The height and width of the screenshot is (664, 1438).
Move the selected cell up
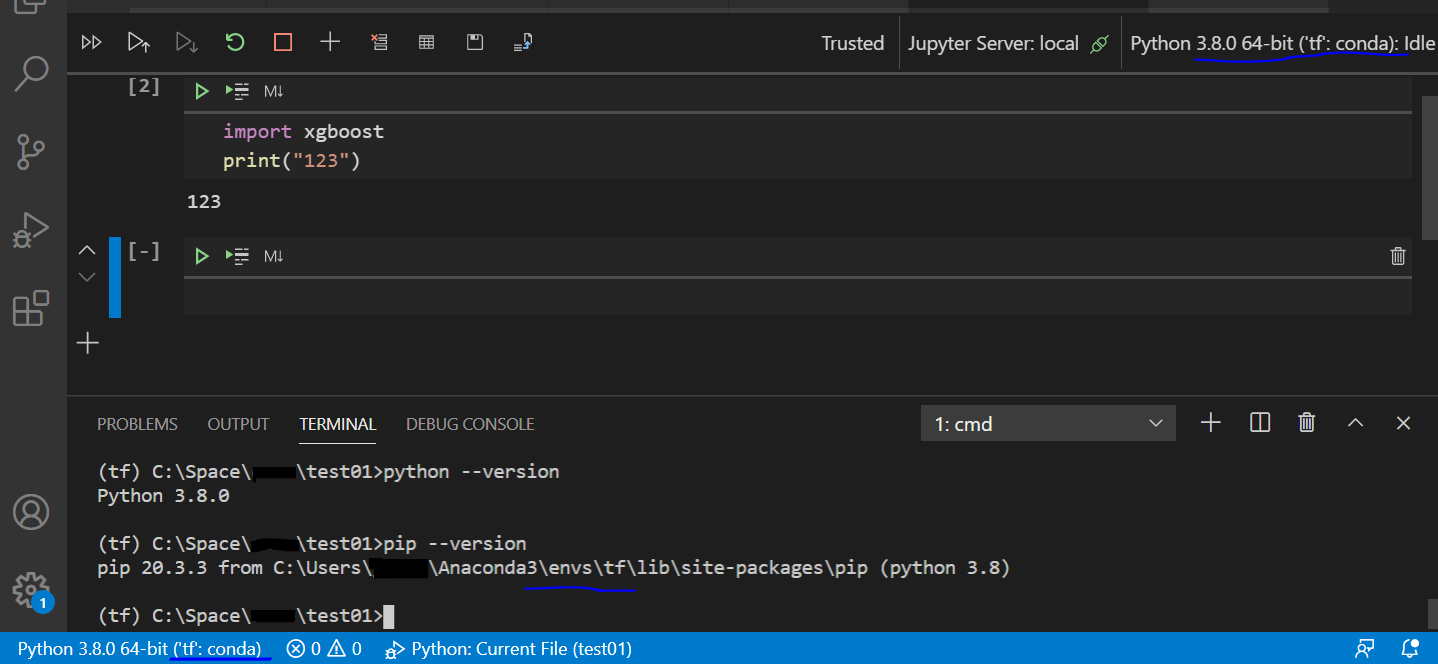(x=87, y=250)
